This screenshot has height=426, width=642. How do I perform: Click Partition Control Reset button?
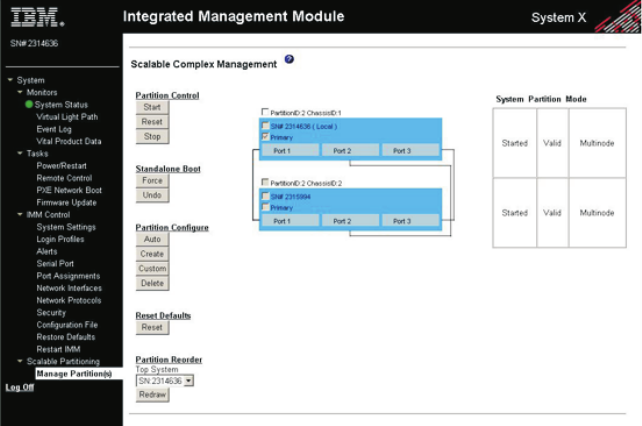(x=152, y=122)
